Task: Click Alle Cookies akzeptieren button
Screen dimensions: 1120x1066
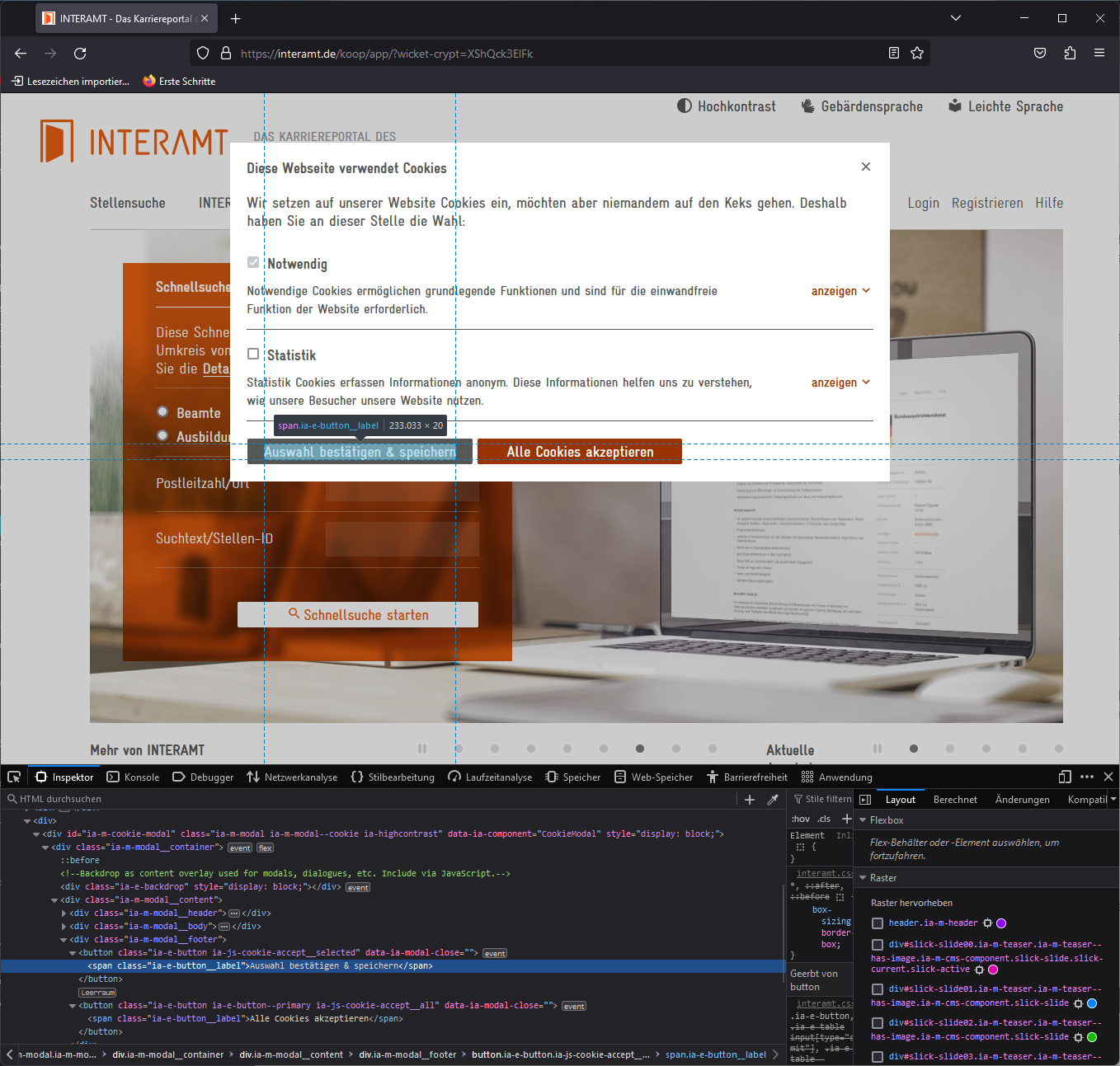Action: 580,452
